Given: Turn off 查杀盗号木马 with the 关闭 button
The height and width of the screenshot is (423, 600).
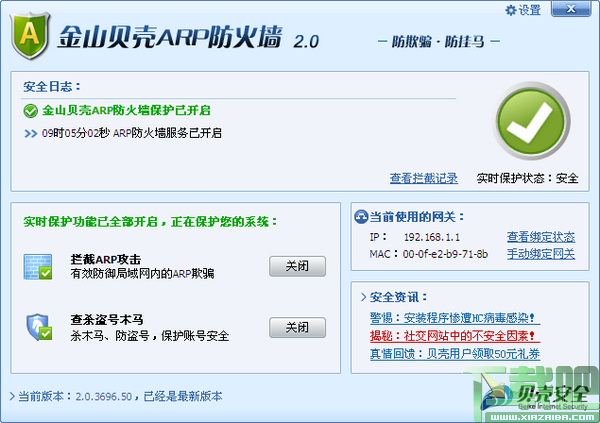Looking at the screenshot, I should (297, 327).
